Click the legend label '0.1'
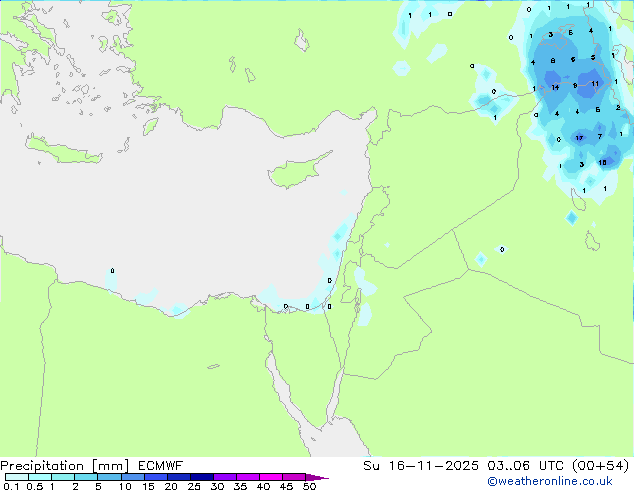Viewport: 634px width, 490px height. point(11,486)
